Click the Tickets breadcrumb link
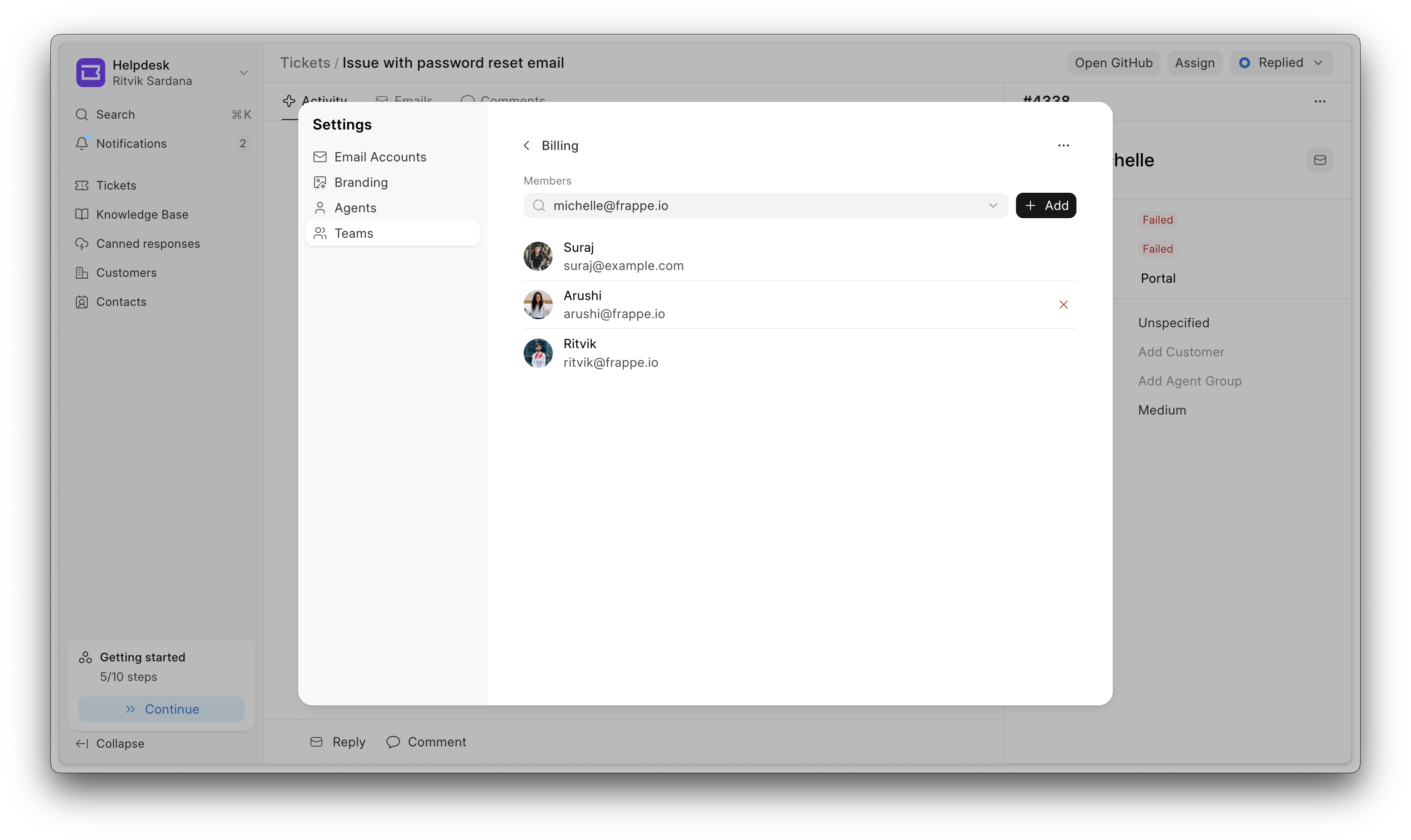 coord(305,63)
